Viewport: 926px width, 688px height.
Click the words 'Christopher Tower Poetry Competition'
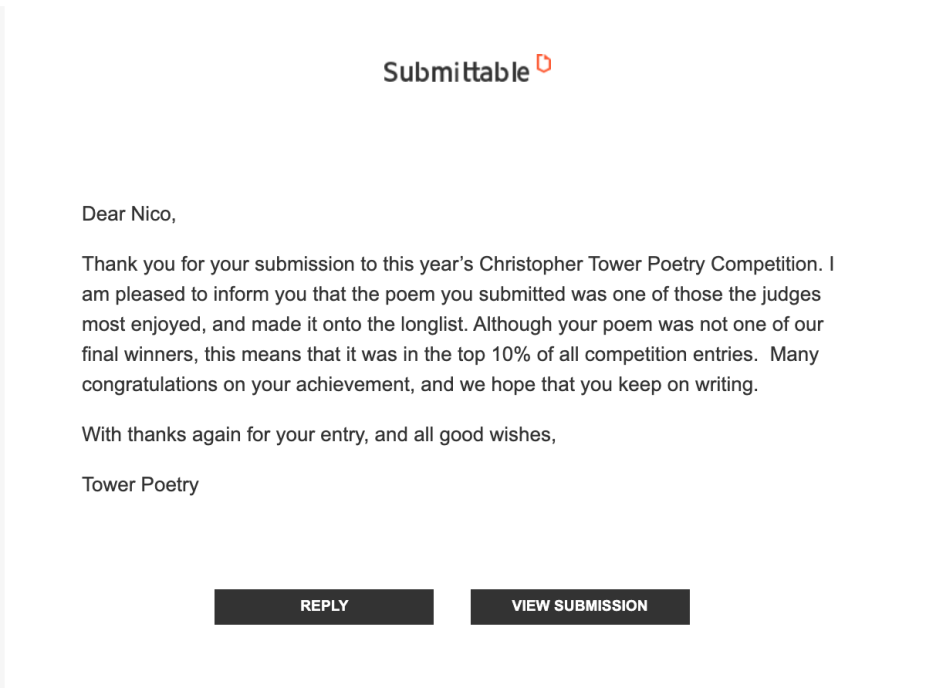tap(648, 264)
